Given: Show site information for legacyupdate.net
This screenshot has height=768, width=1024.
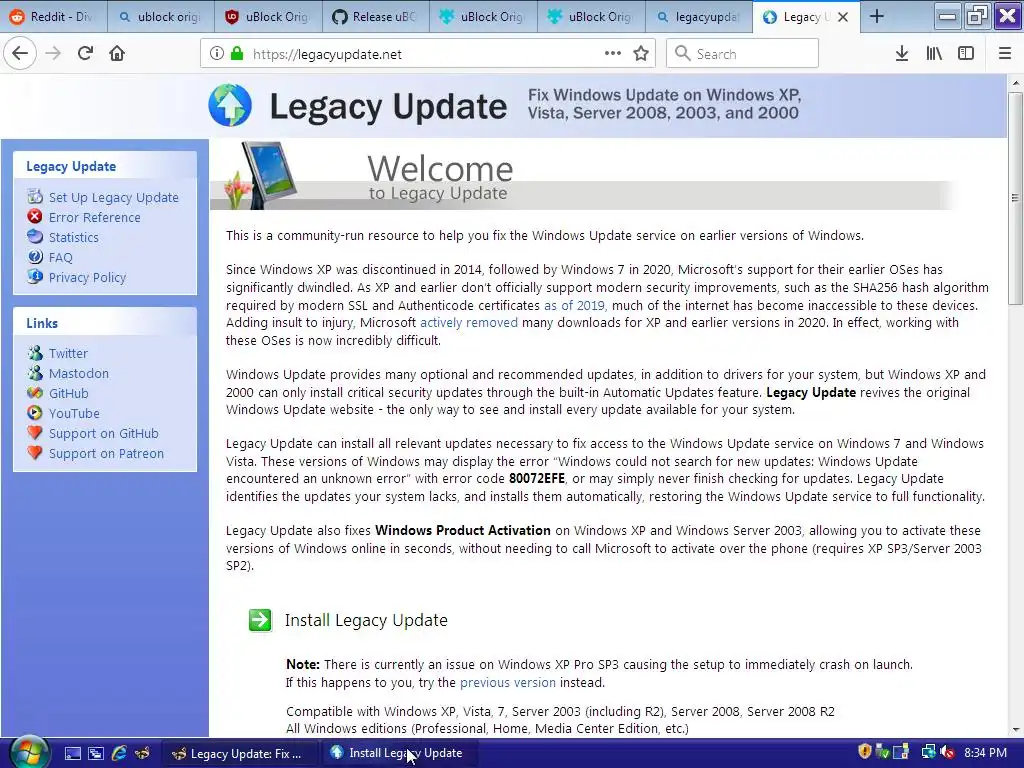Looking at the screenshot, I should click(x=217, y=54).
